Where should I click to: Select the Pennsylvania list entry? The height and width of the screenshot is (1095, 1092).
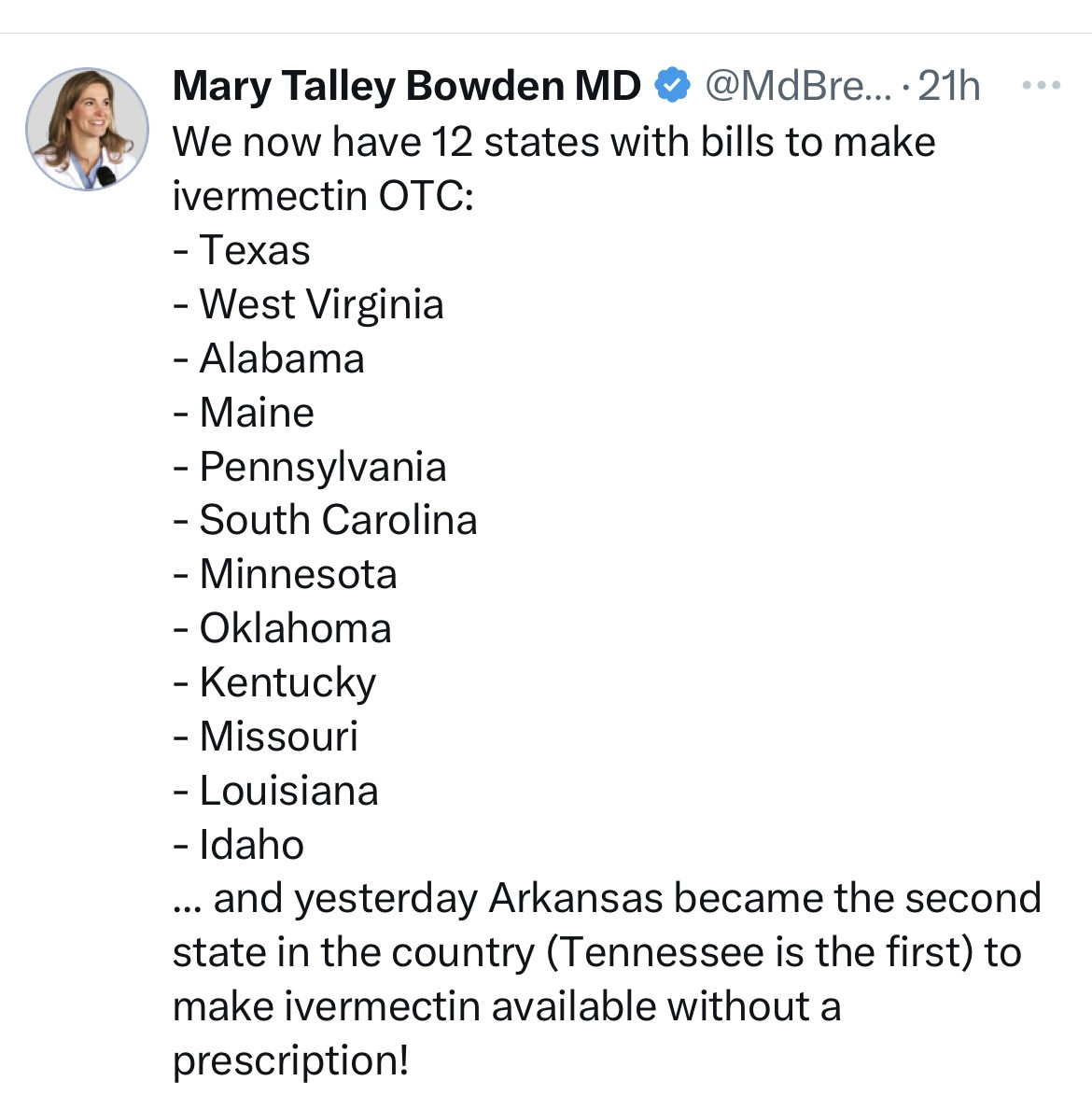click(322, 467)
